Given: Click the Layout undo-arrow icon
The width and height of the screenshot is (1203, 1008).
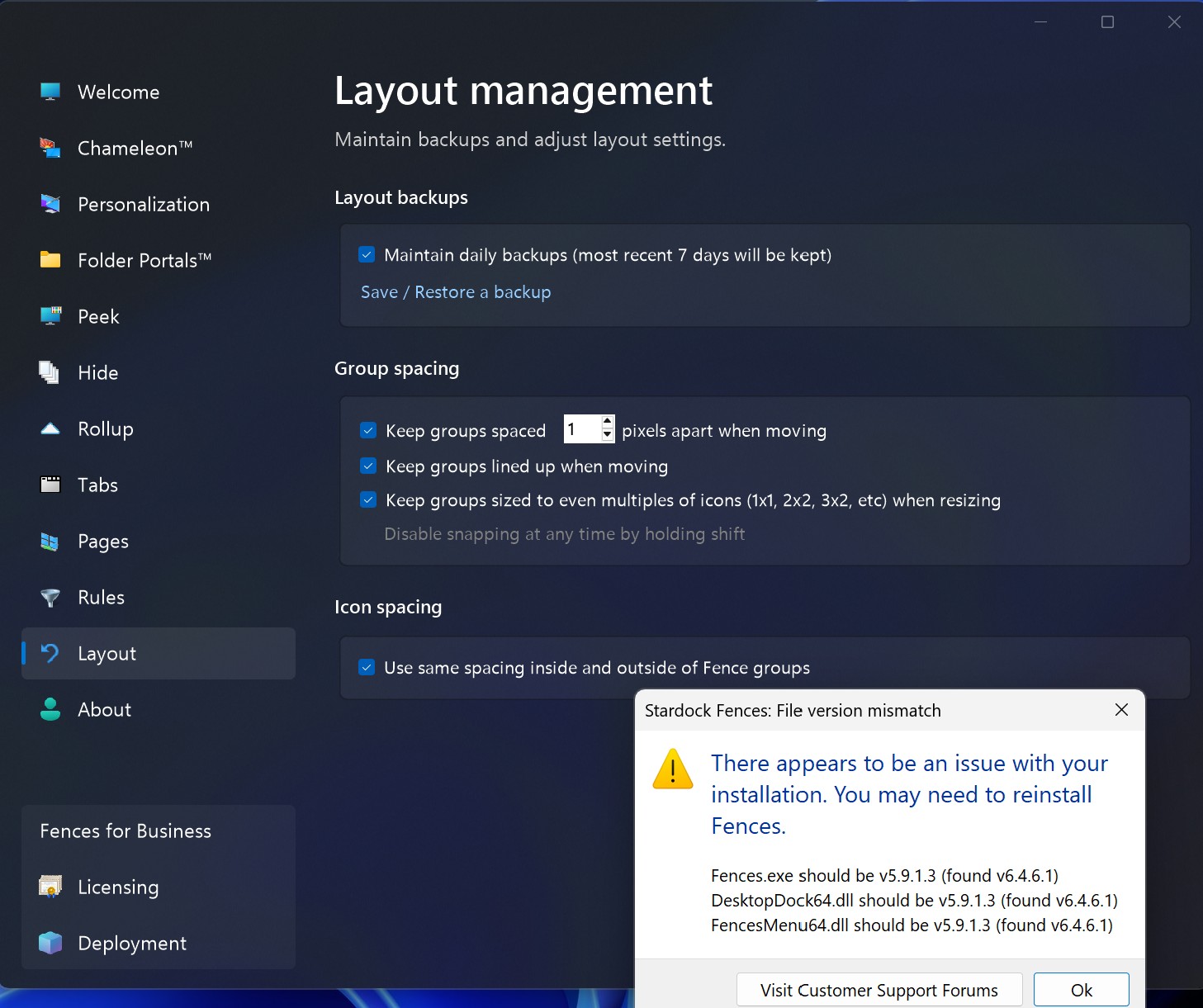Looking at the screenshot, I should pos(50,653).
